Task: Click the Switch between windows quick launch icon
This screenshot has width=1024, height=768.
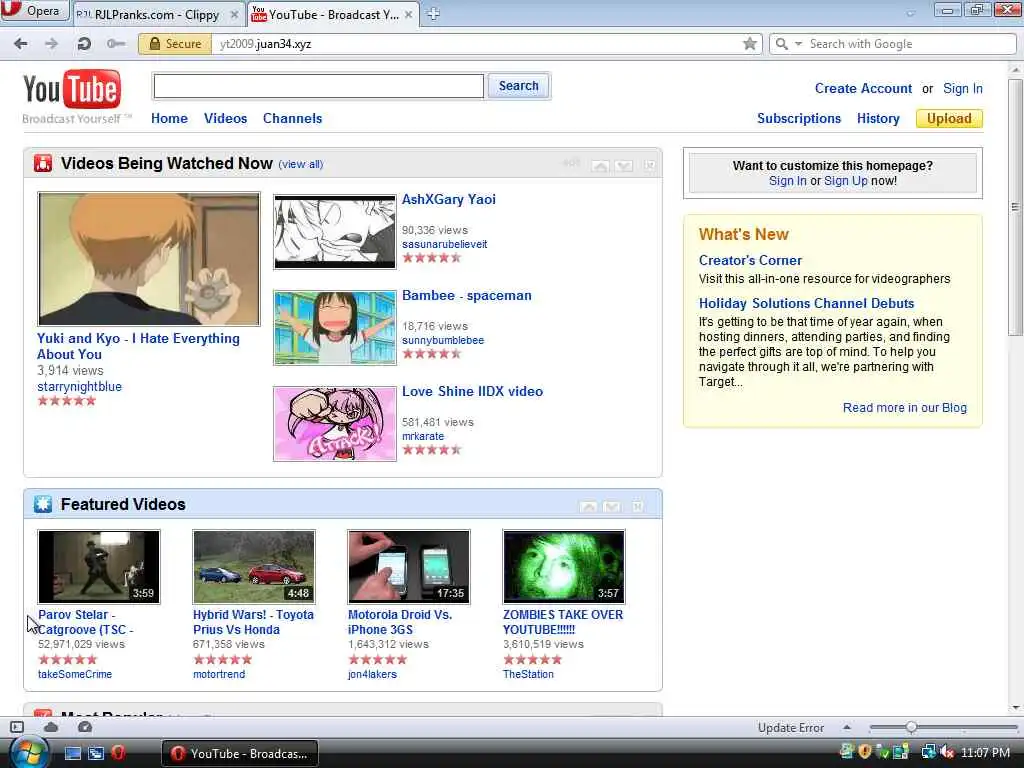Action: pyautogui.click(x=96, y=753)
